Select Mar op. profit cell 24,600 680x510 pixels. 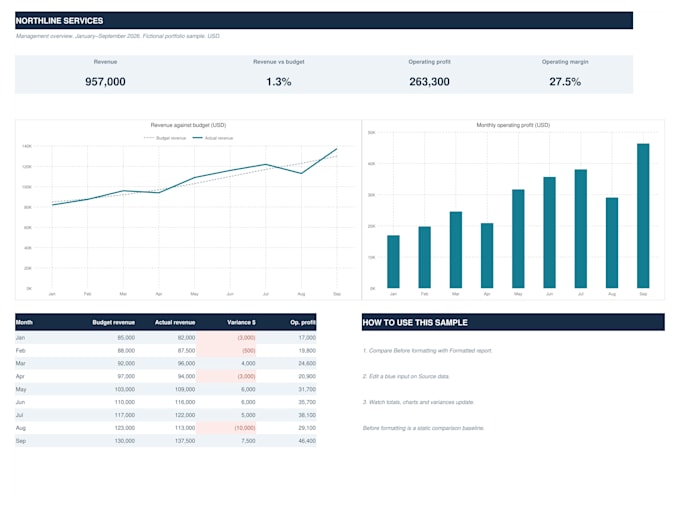click(307, 363)
